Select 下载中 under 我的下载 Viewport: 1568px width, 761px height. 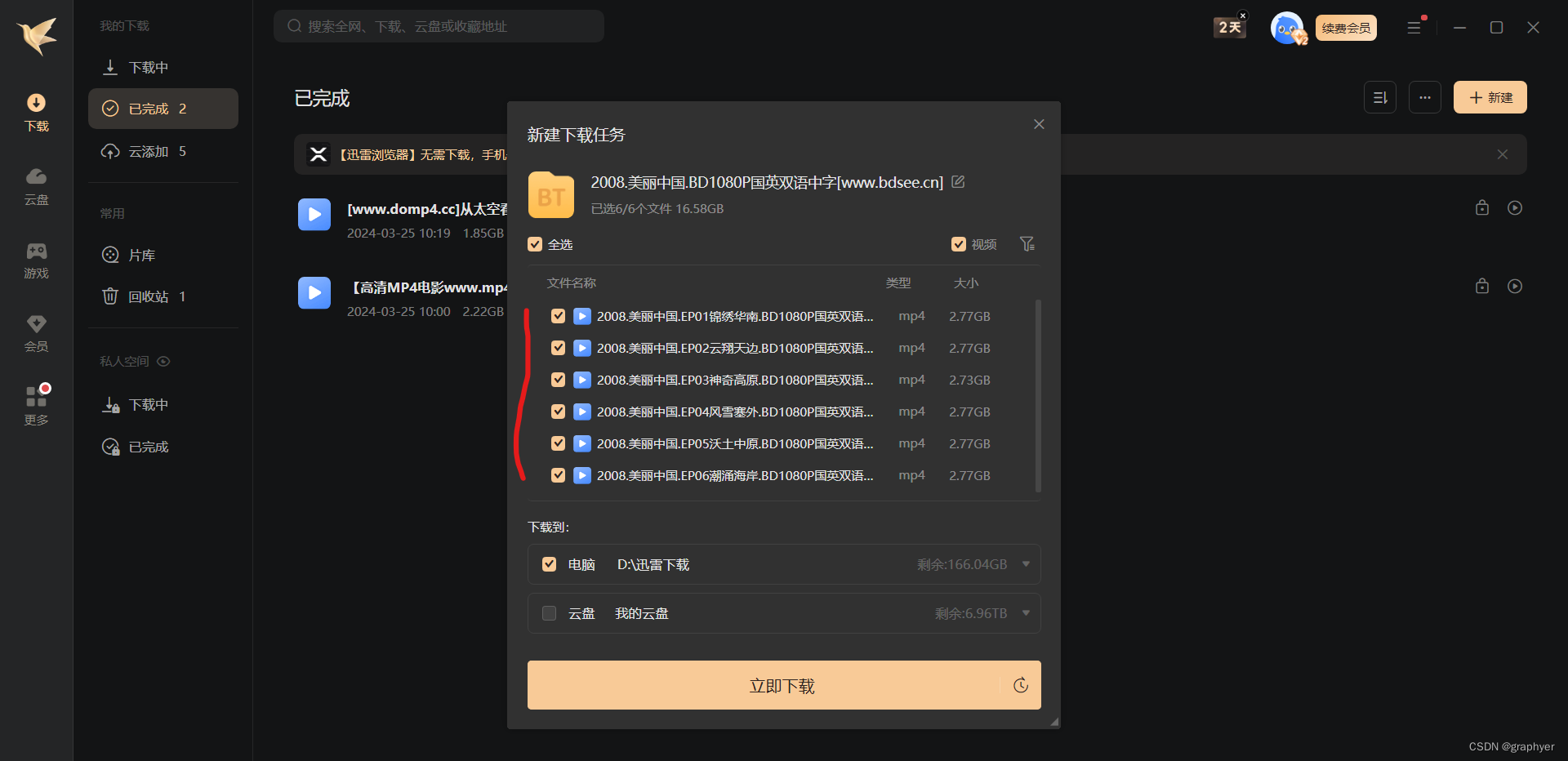pos(163,67)
